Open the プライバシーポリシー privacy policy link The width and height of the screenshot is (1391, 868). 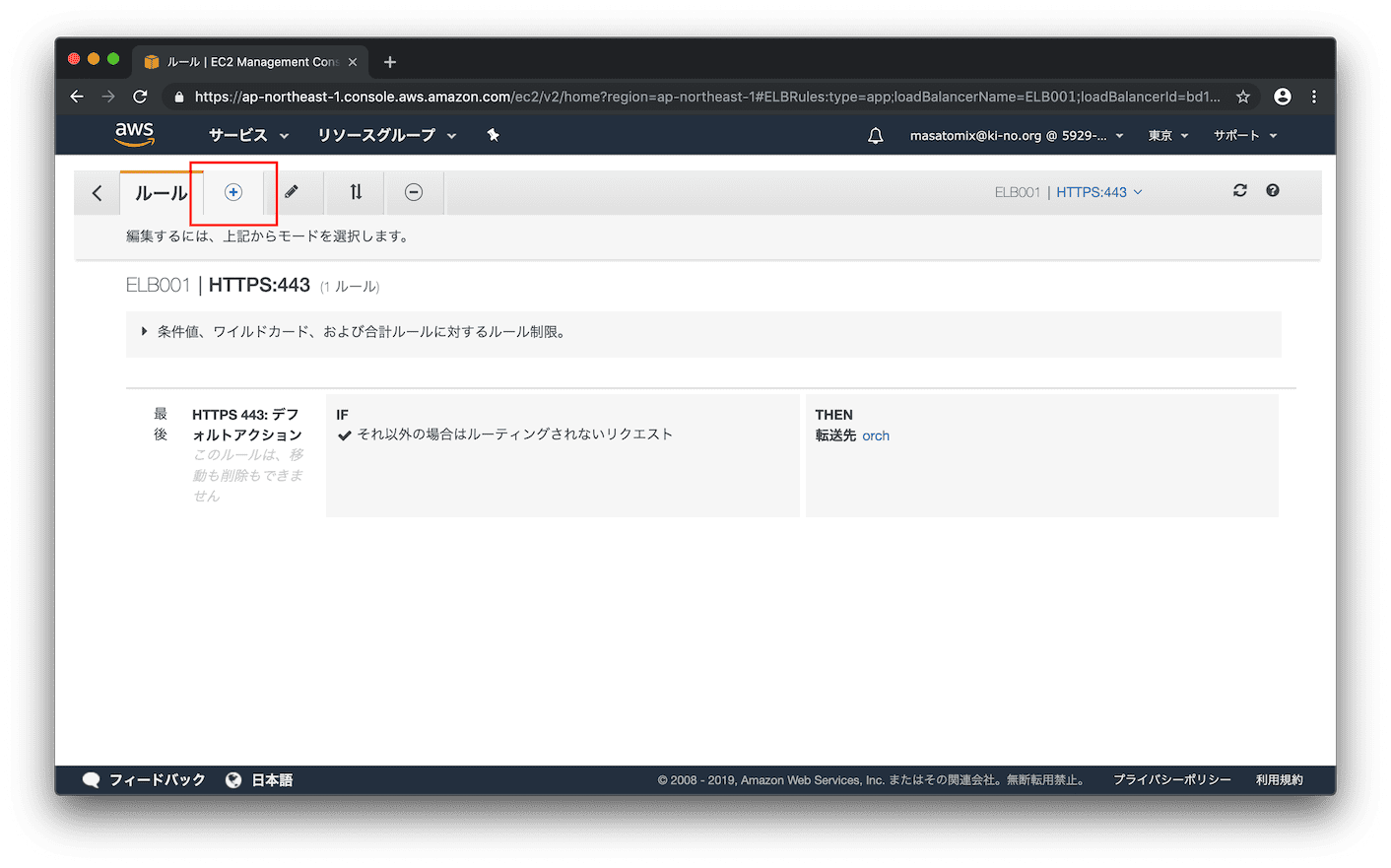(1172, 780)
